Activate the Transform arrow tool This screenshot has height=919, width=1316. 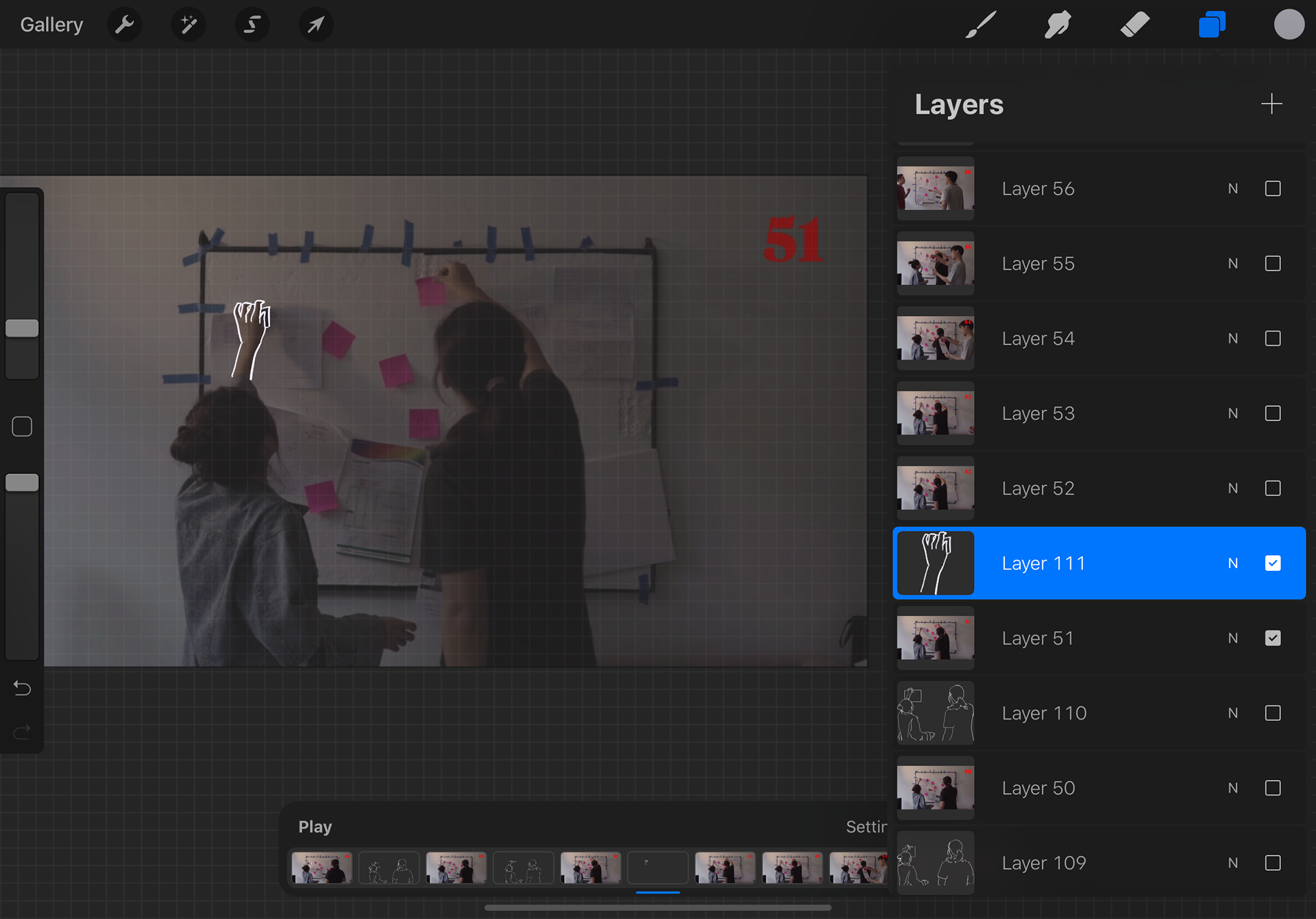pos(315,25)
